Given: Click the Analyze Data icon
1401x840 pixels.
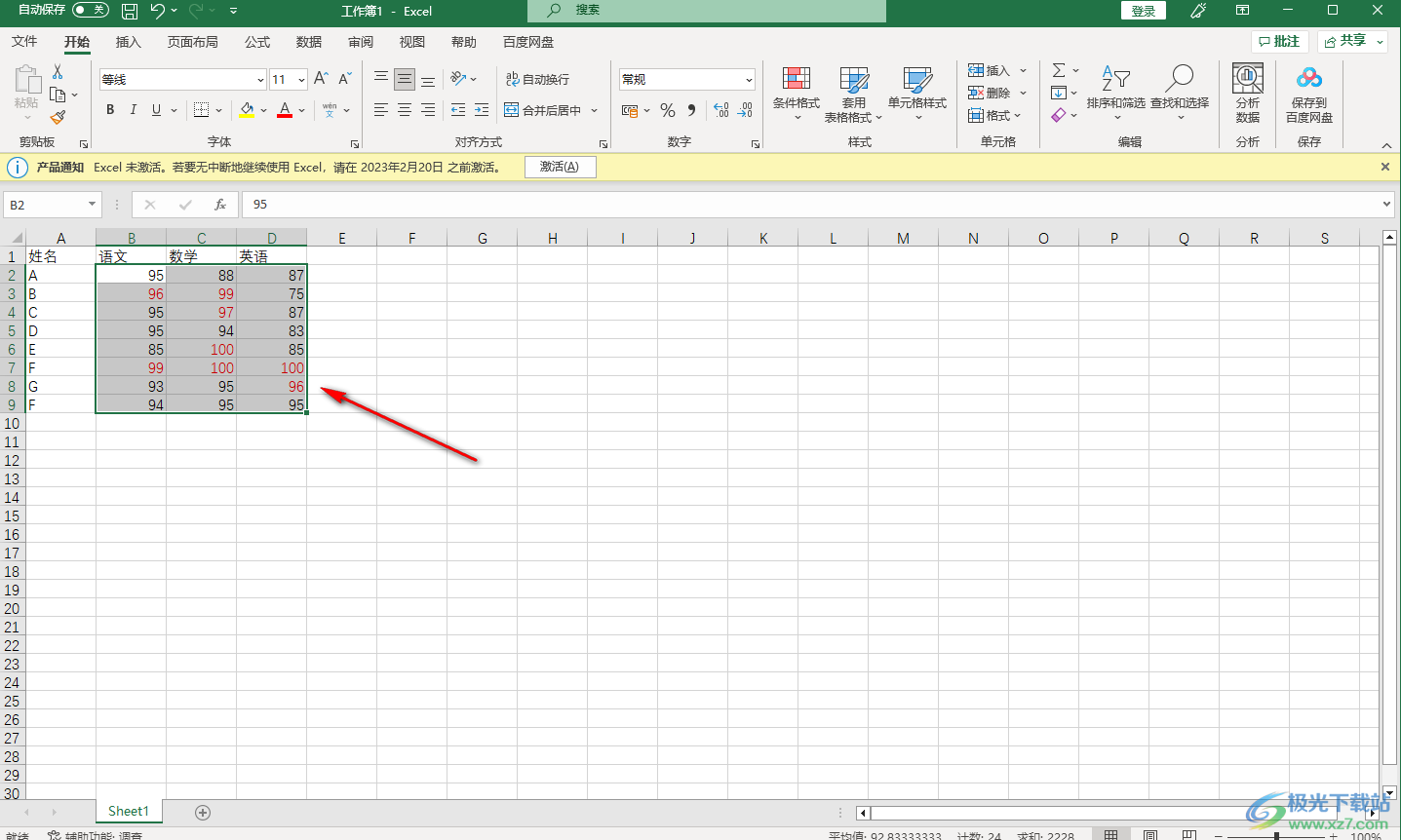Looking at the screenshot, I should [x=1247, y=80].
